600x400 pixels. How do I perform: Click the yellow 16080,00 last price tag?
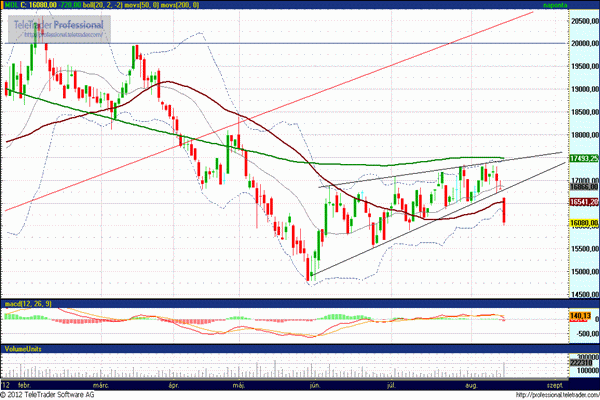(584, 223)
